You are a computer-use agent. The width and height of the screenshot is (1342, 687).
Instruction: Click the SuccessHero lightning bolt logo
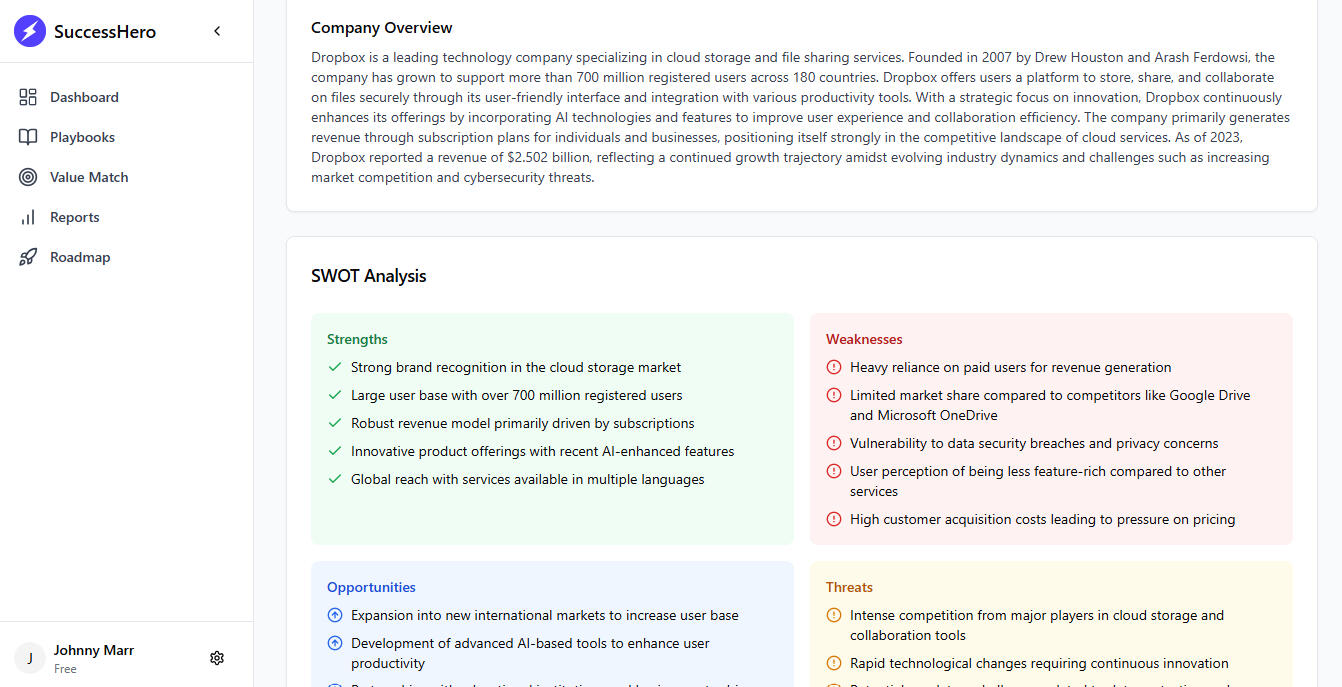[x=30, y=31]
